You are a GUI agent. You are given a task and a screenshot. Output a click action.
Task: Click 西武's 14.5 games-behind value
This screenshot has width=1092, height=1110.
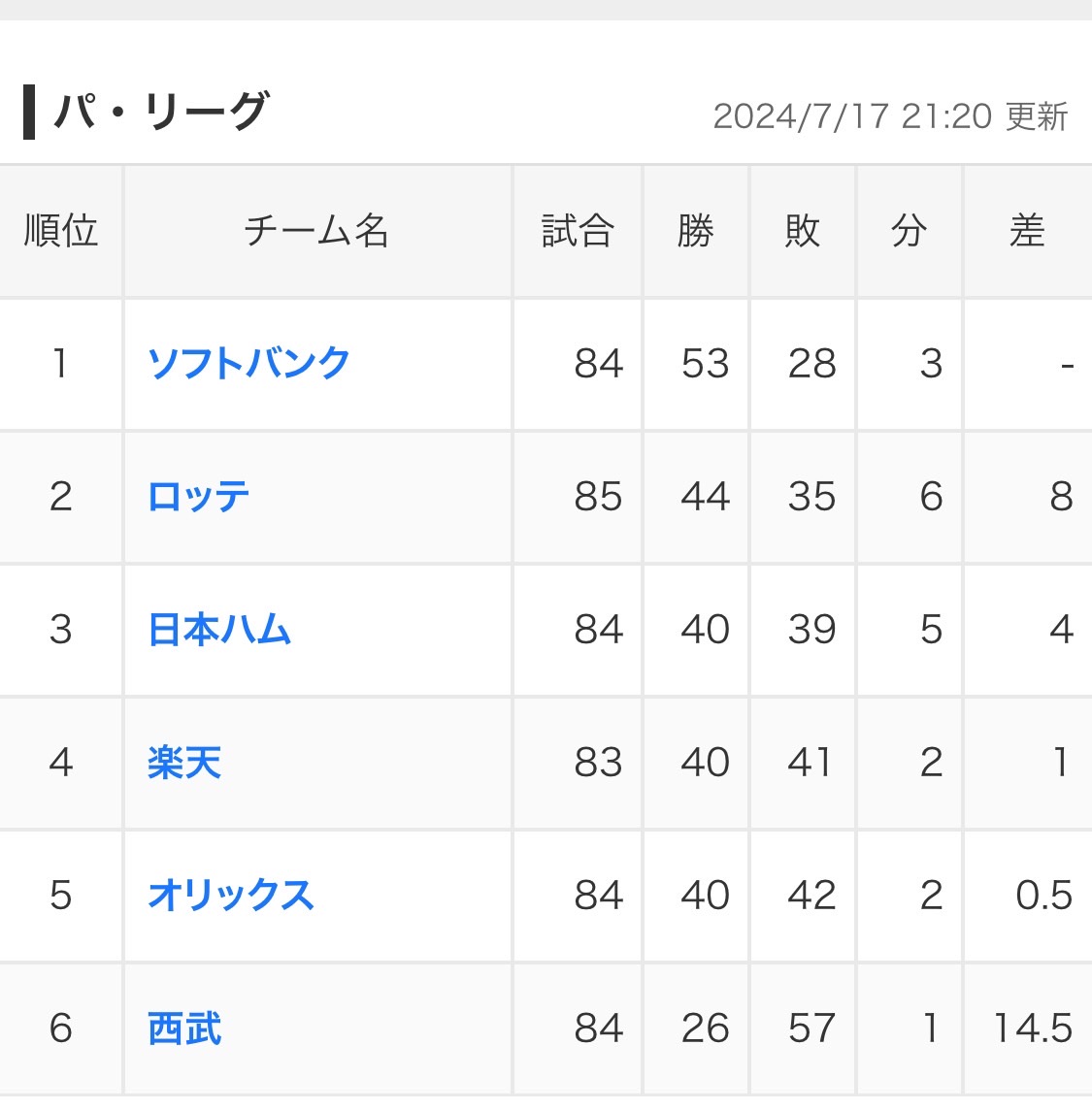pos(1032,1028)
